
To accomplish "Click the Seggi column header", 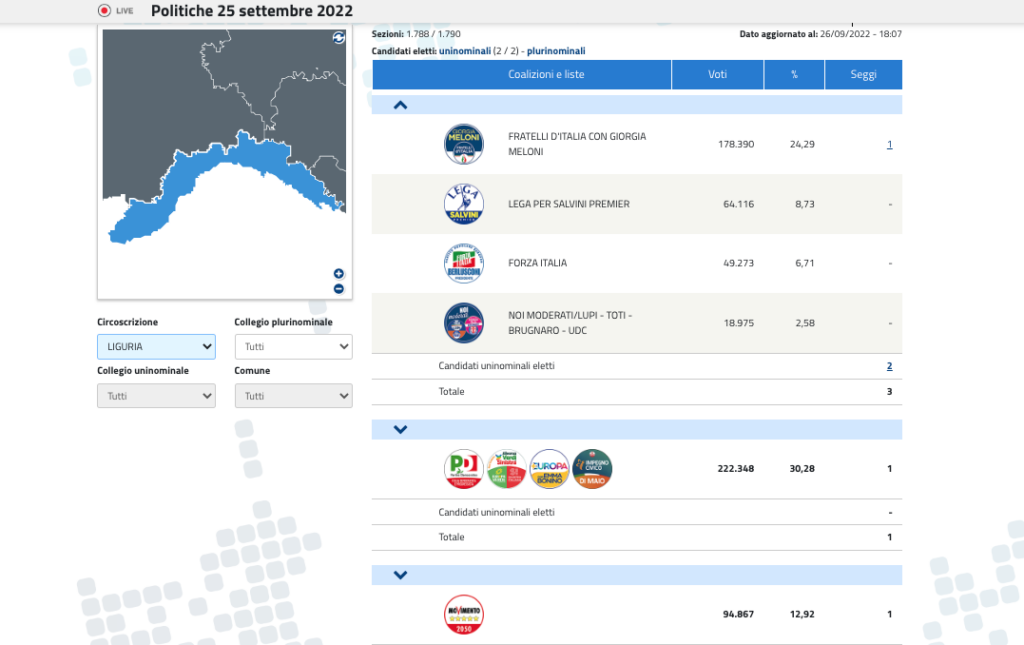I will click(863, 74).
